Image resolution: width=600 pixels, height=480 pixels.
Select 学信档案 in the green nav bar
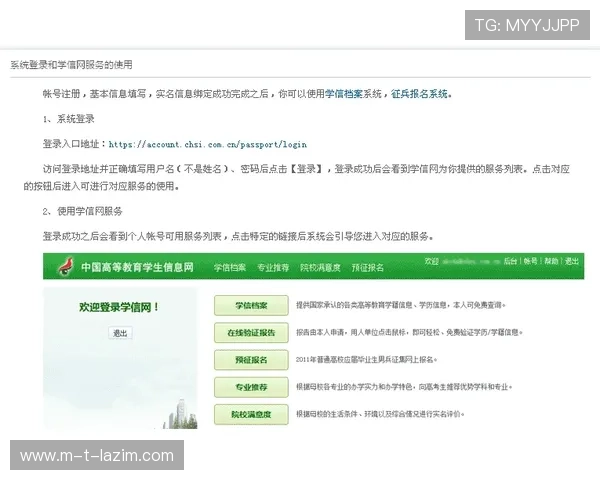point(230,267)
